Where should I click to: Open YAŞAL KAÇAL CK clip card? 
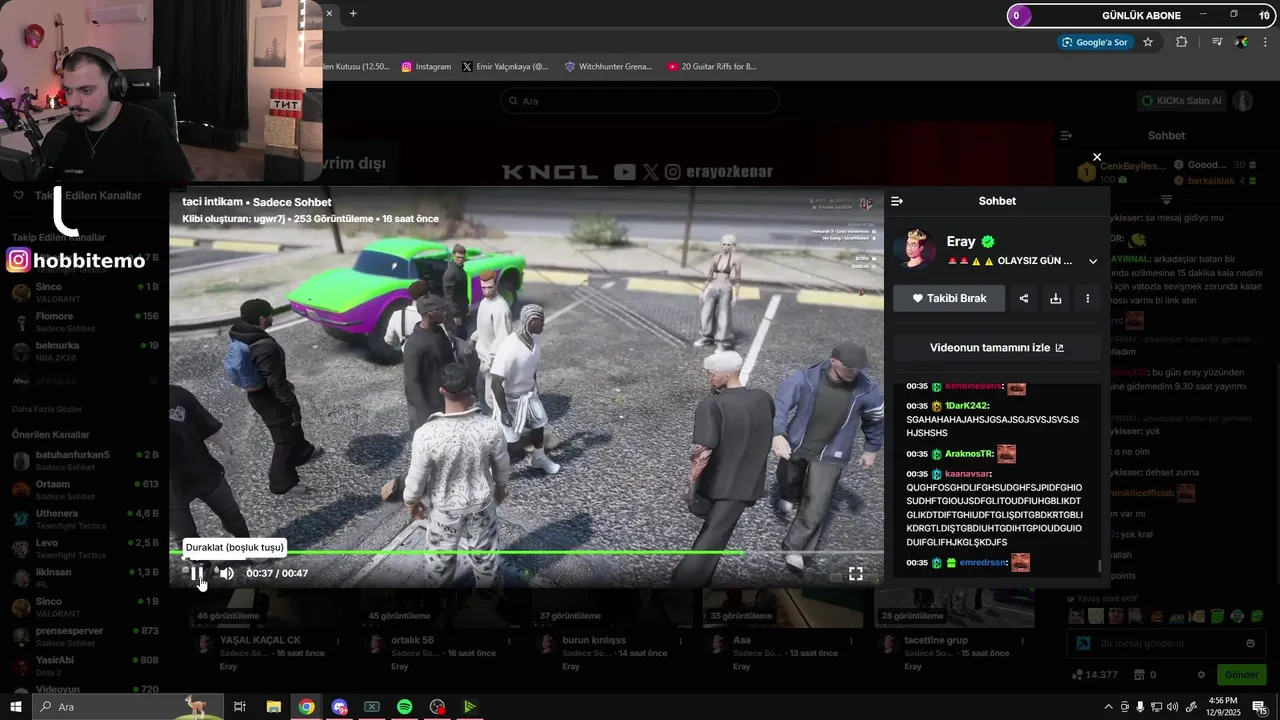click(260, 640)
